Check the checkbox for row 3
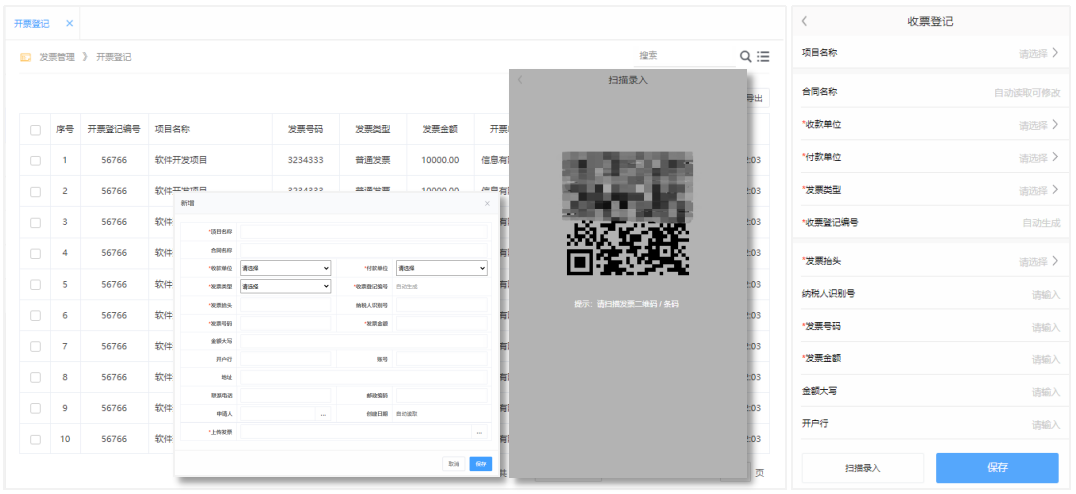Screen dimensions: 1076x494 (x=35, y=222)
